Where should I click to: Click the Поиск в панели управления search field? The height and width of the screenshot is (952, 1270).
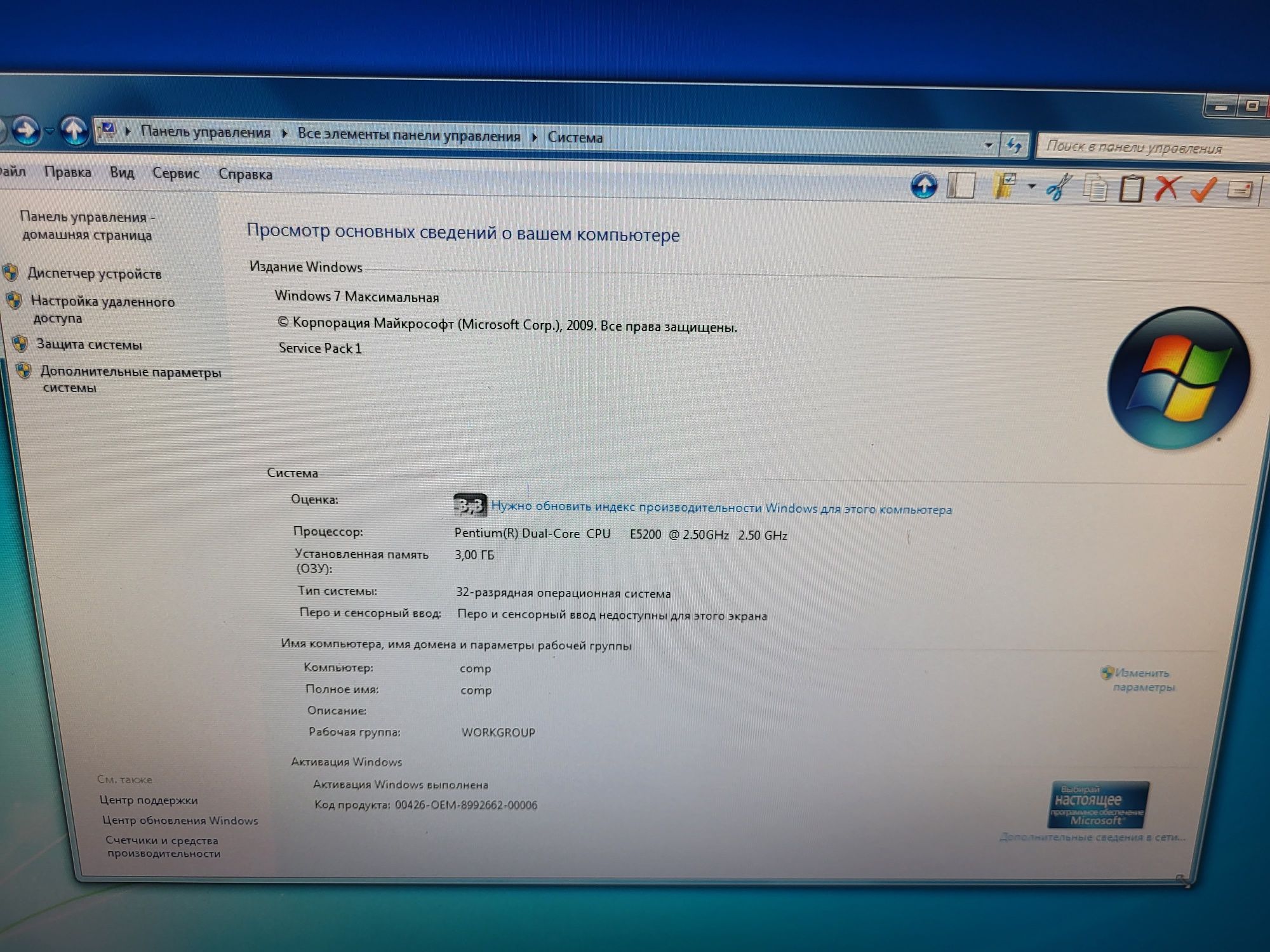(x=1152, y=148)
